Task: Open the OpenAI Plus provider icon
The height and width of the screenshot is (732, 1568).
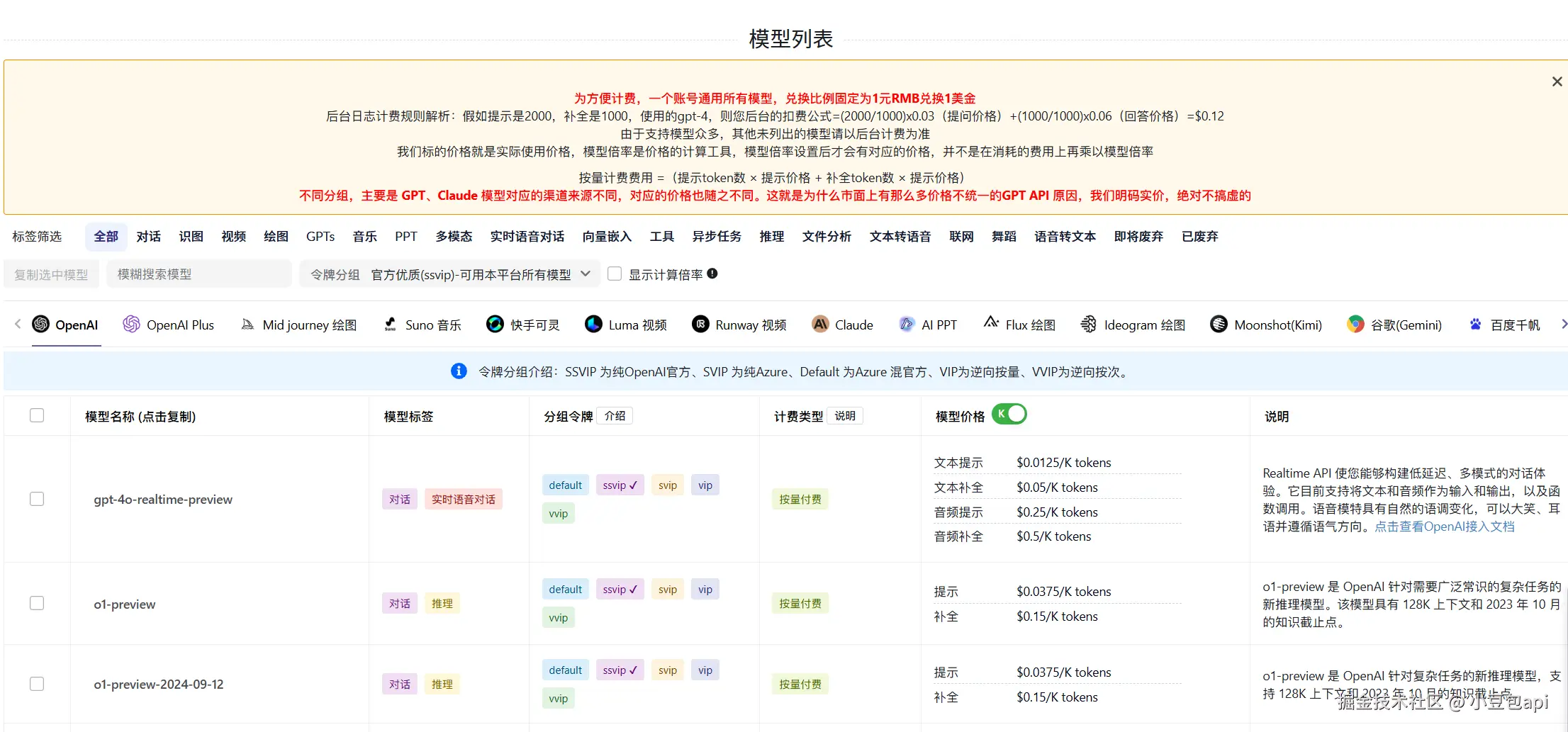Action: [x=131, y=325]
